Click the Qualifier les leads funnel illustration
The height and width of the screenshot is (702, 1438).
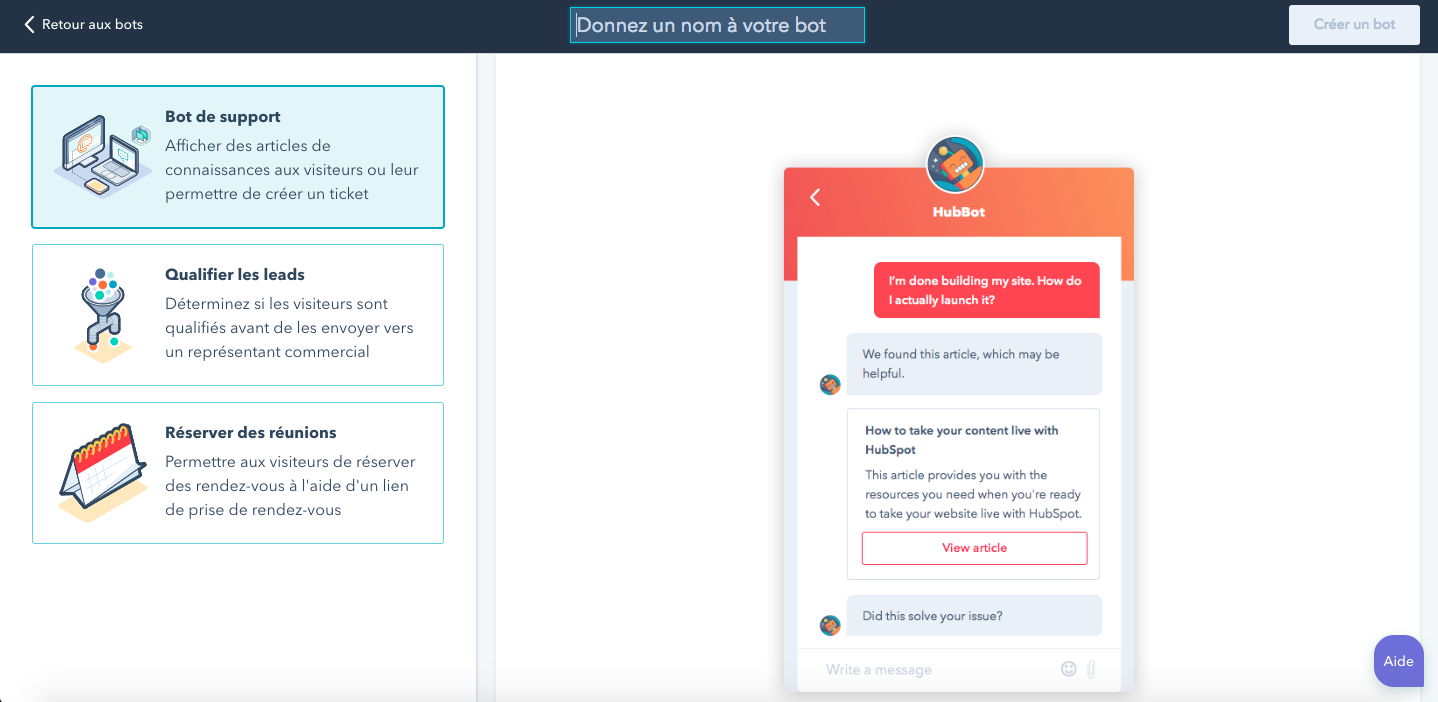coord(102,314)
